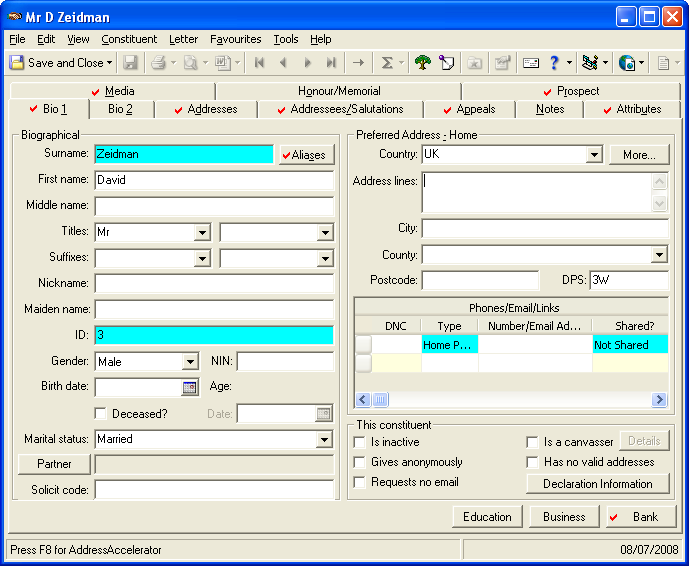The width and height of the screenshot is (689, 566).
Task: Go to last record icon
Action: 331,63
